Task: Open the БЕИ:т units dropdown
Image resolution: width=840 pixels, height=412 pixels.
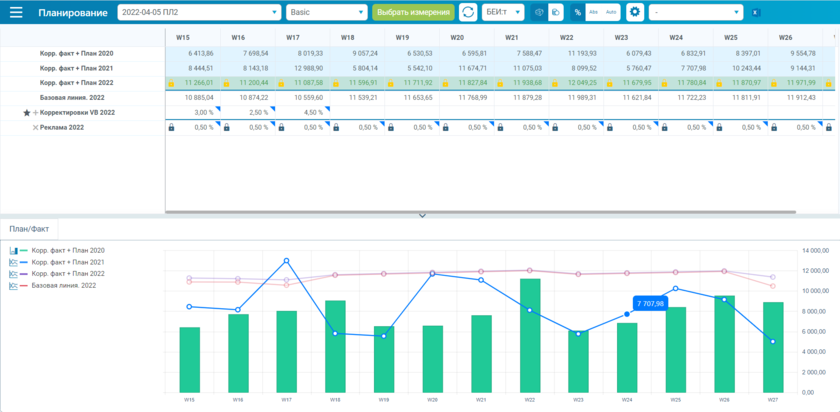Action: click(x=503, y=13)
